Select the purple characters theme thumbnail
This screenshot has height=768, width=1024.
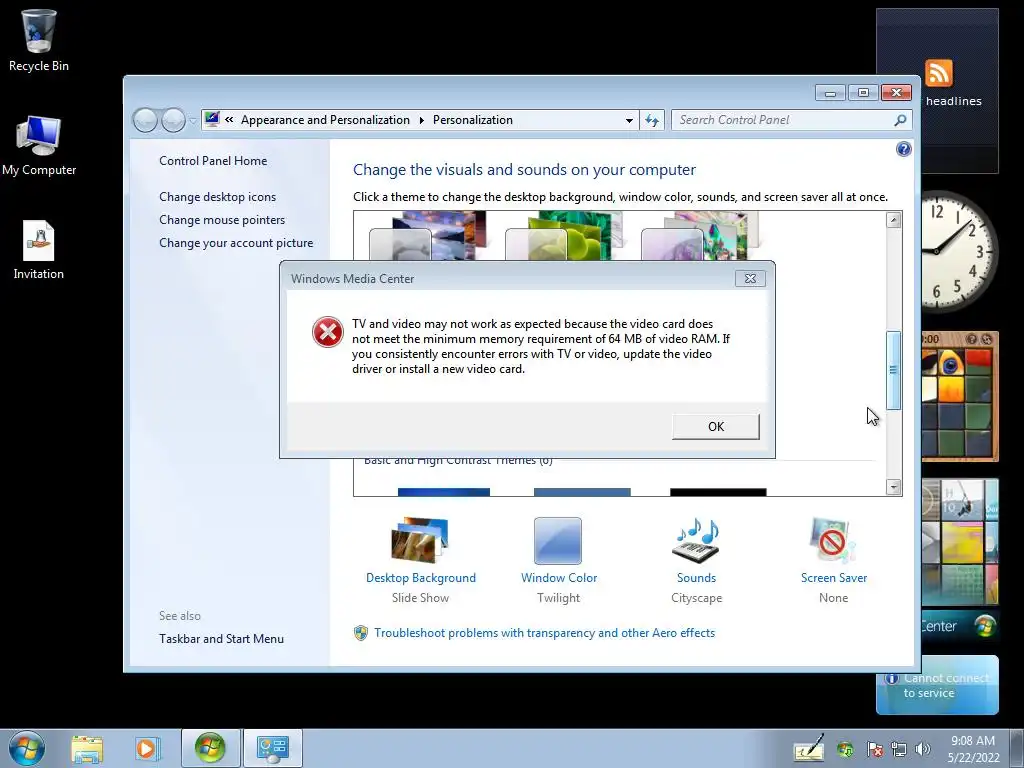(x=700, y=236)
